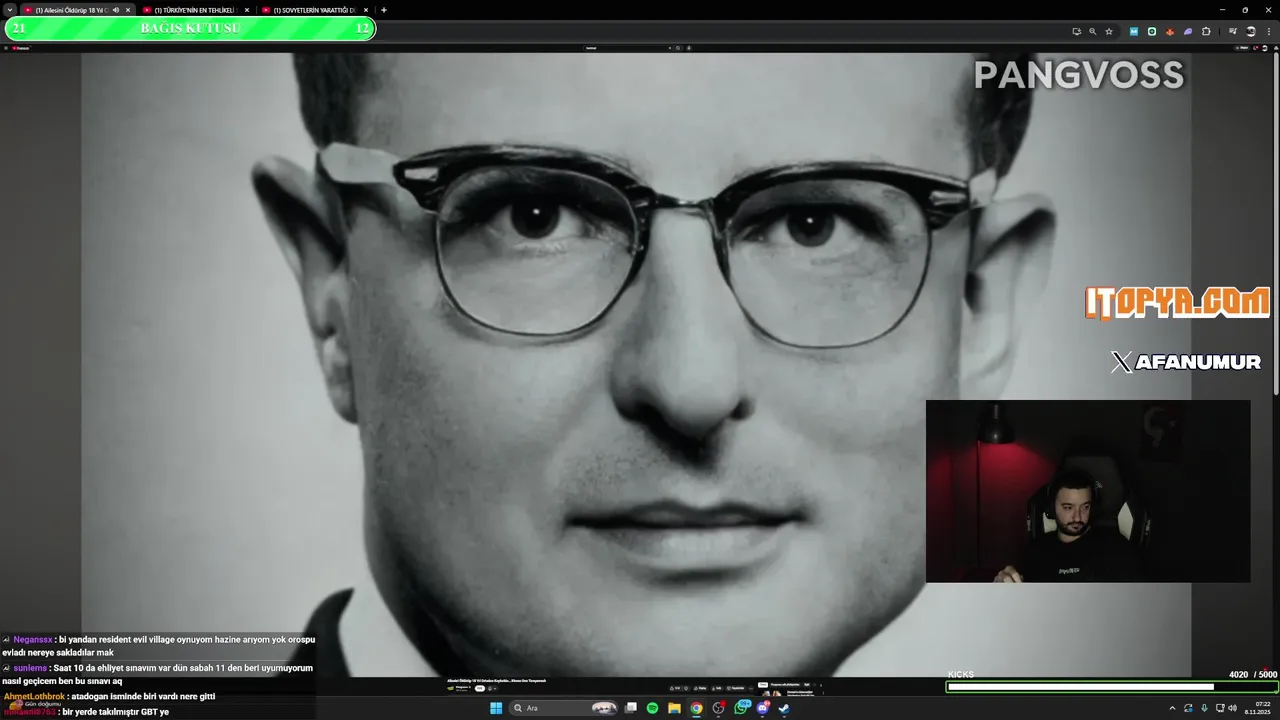Click the KICKS goal progress bar

click(1111, 687)
